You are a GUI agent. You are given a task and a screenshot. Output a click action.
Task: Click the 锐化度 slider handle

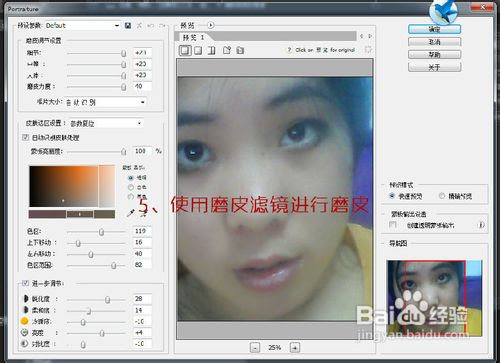coord(107,300)
